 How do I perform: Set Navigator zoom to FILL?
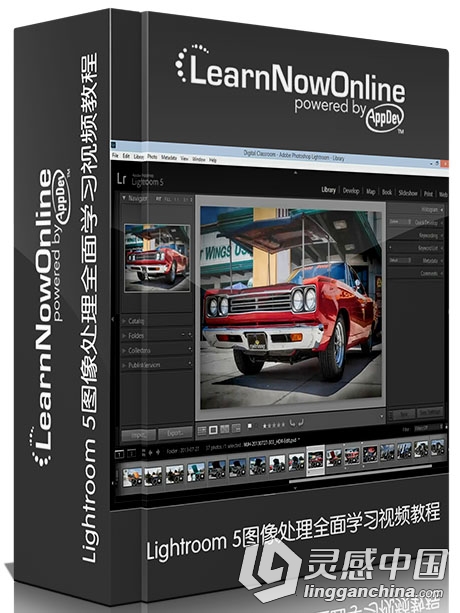(x=168, y=199)
